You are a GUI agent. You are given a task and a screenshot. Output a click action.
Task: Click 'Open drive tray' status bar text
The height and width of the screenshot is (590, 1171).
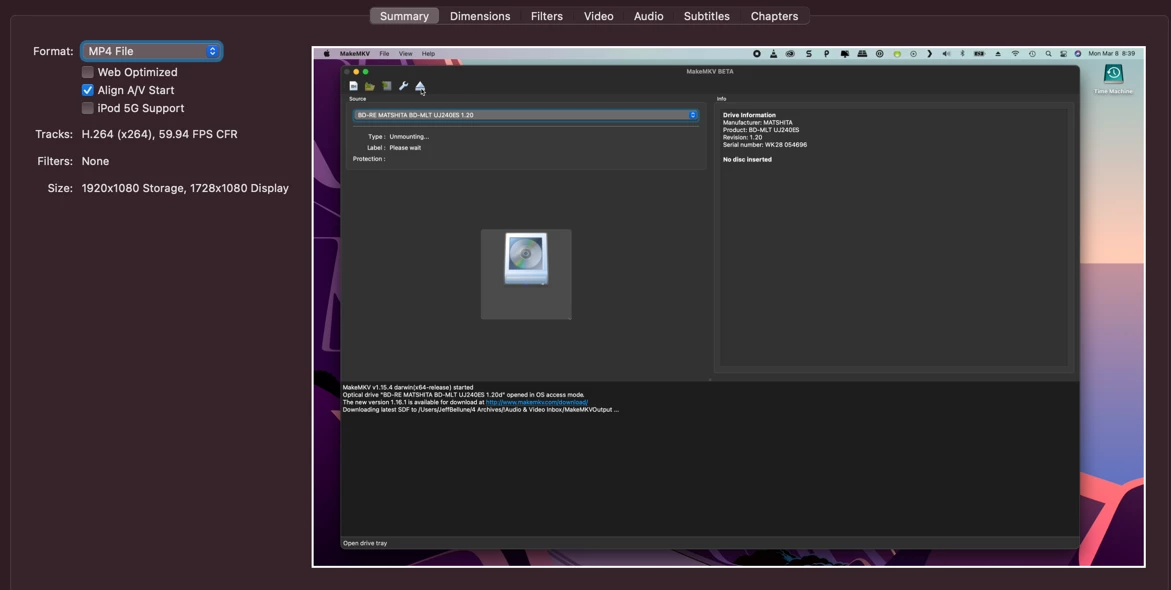(365, 543)
